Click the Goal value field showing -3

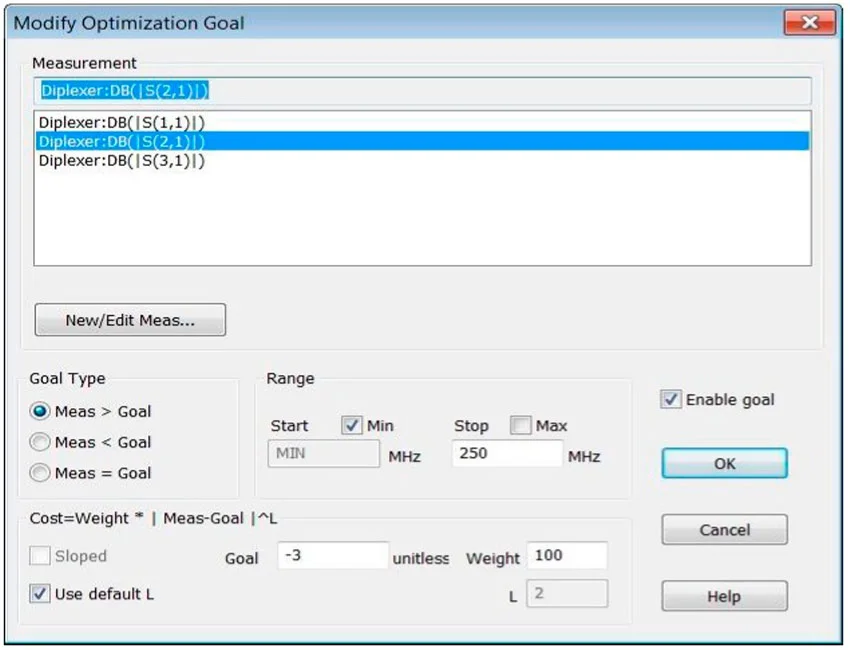pos(332,556)
